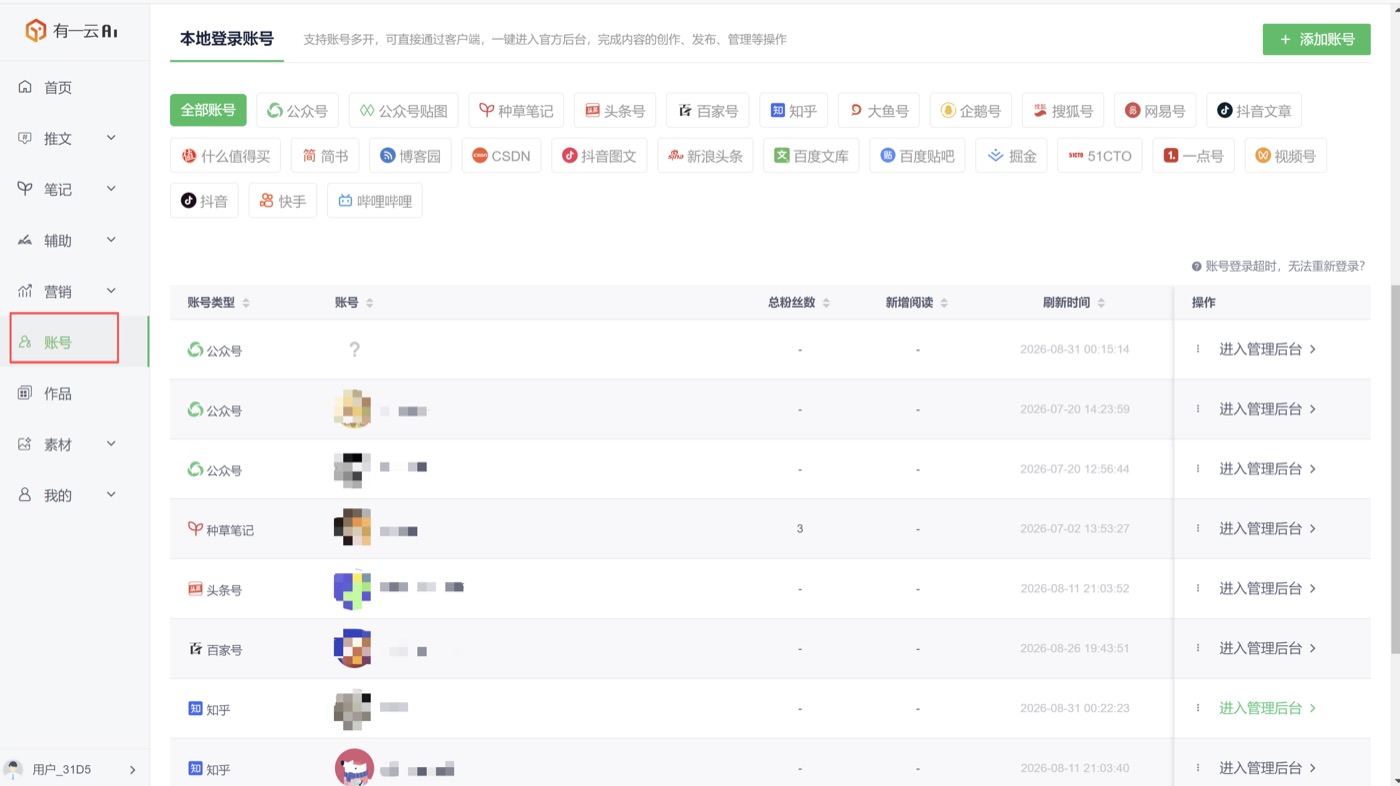This screenshot has height=786, width=1400.
Task: Click the pixelated avatar in 头条号 row
Action: [352, 589]
